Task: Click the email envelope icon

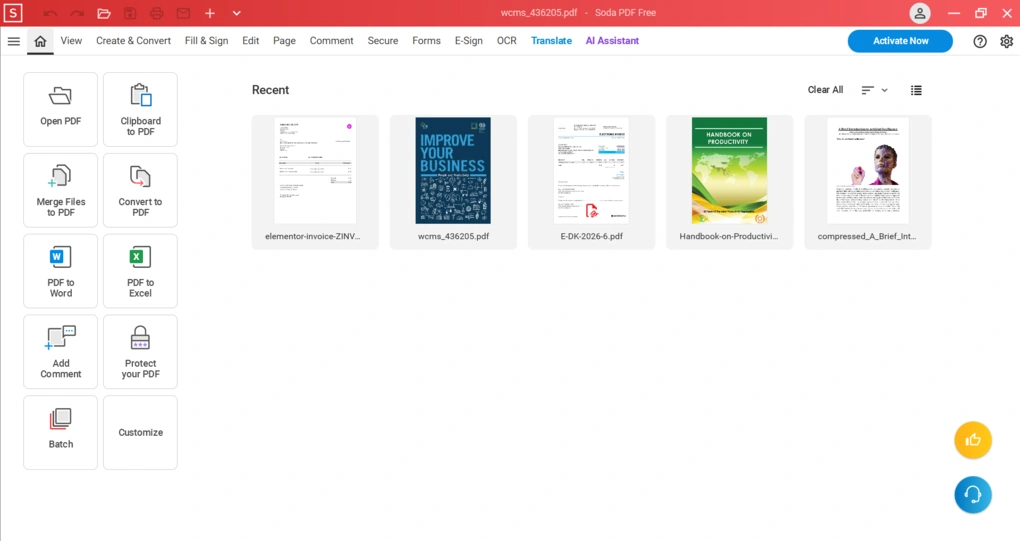Action: [x=183, y=14]
